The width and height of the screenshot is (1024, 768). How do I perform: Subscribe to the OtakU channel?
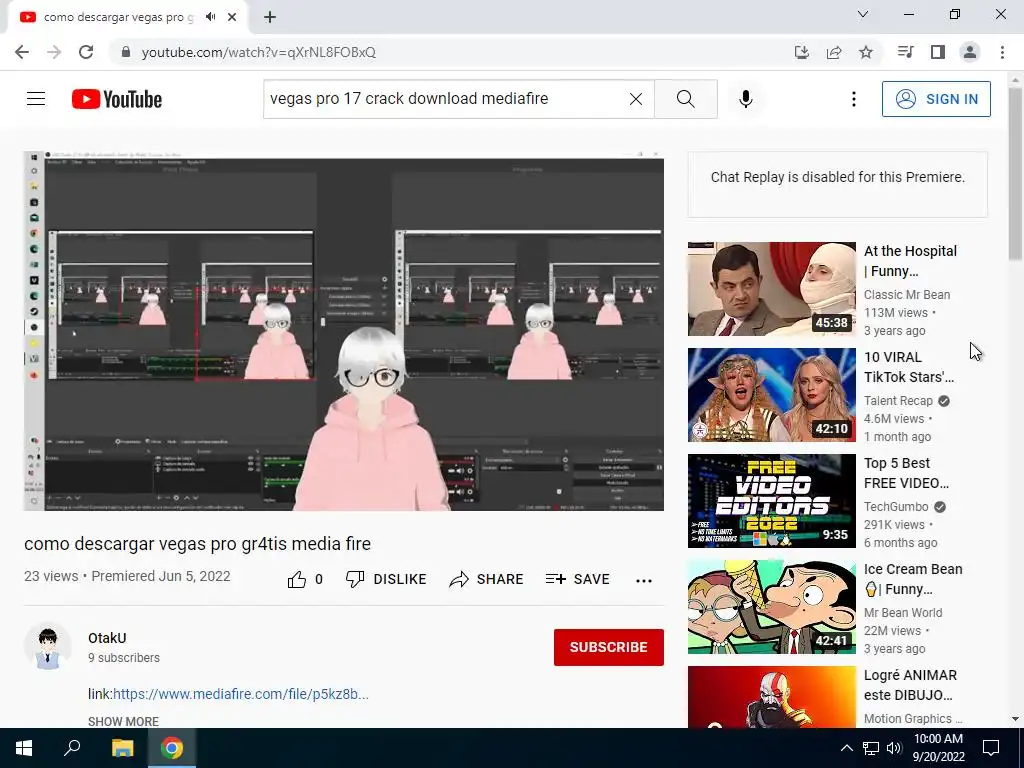[609, 647]
